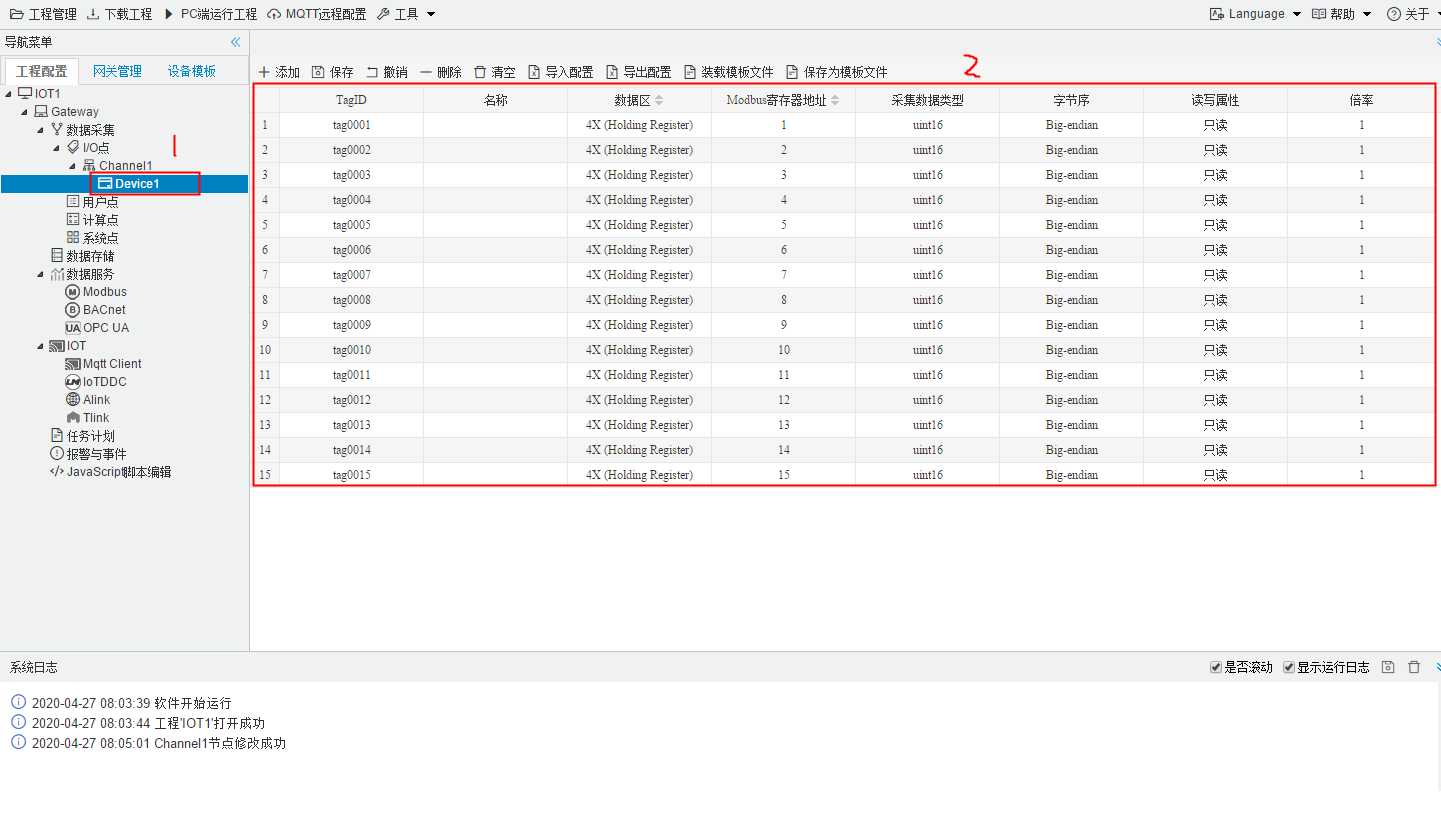This screenshot has width=1441, height=820.
Task: Click the 采集数据类型 column header
Action: 927,100
